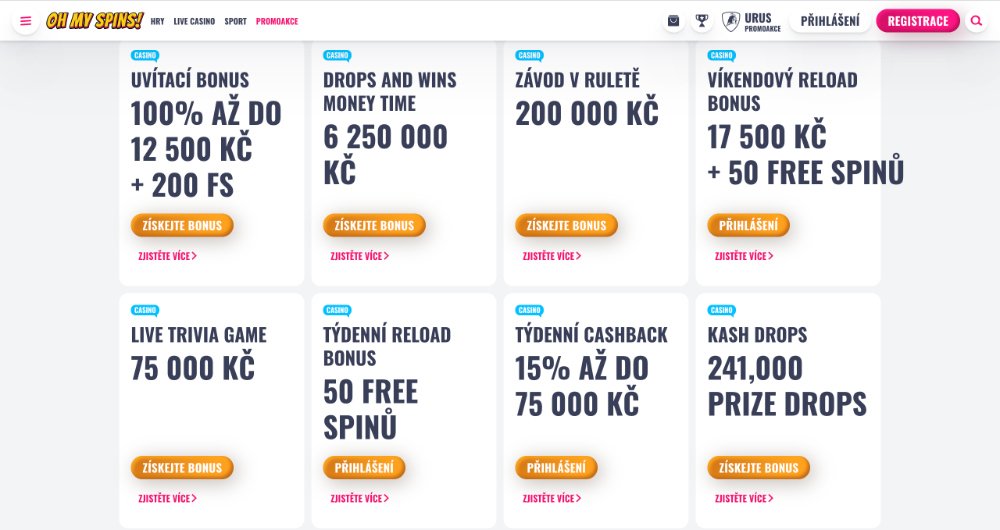Screen dimensions: 1000x530
Task: Open the Sport menu item
Action: [235, 21]
